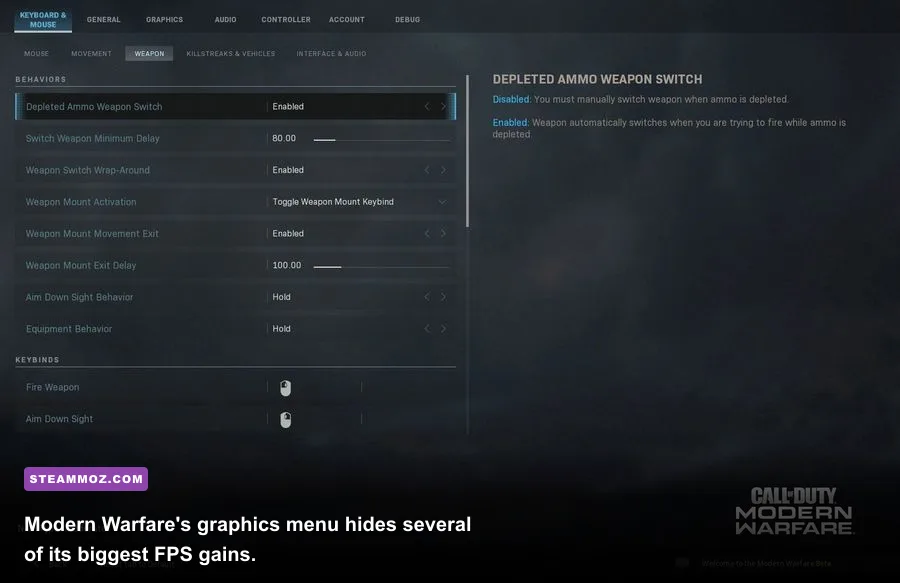The image size is (900, 583).
Task: Click the 100.00 exit delay value
Action: (x=287, y=265)
